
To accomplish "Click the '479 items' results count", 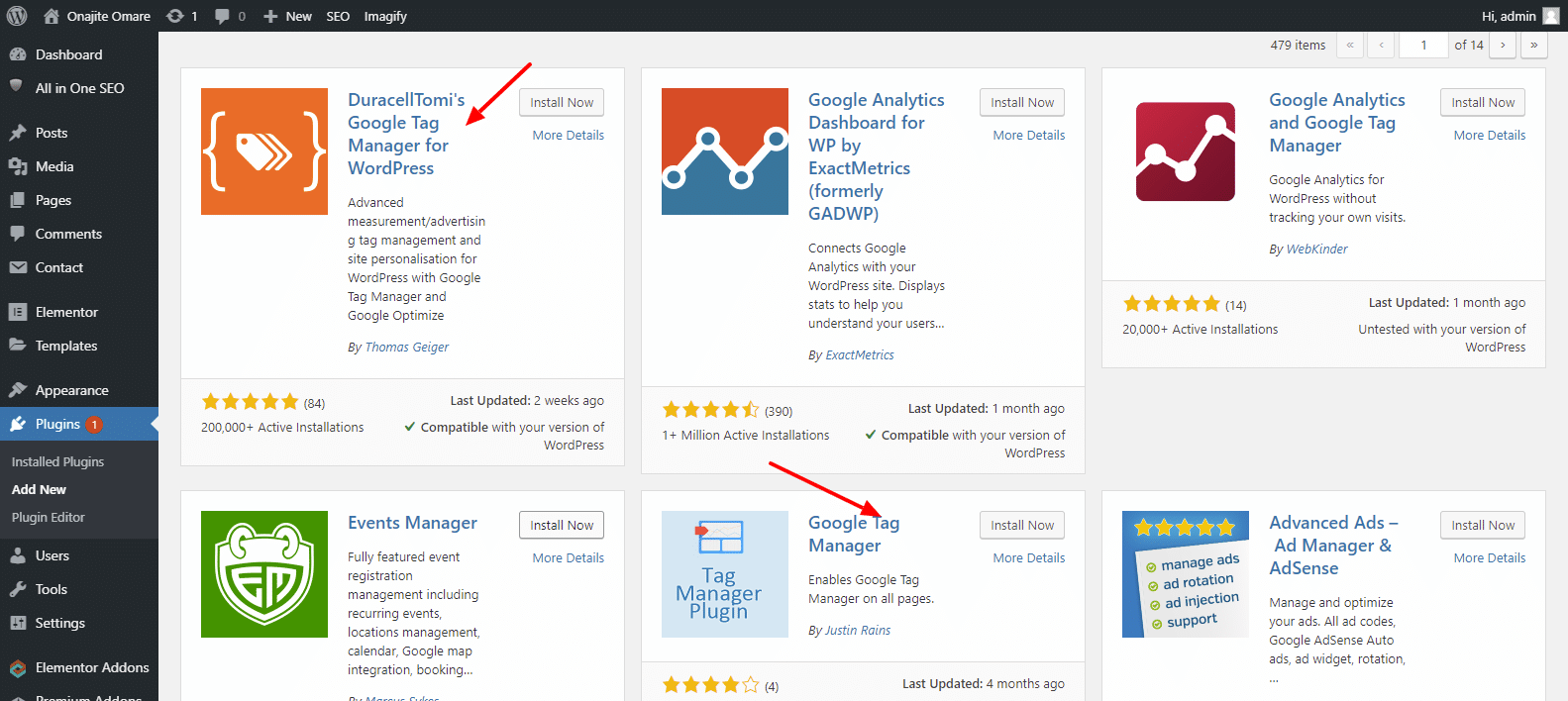I will (x=1298, y=45).
